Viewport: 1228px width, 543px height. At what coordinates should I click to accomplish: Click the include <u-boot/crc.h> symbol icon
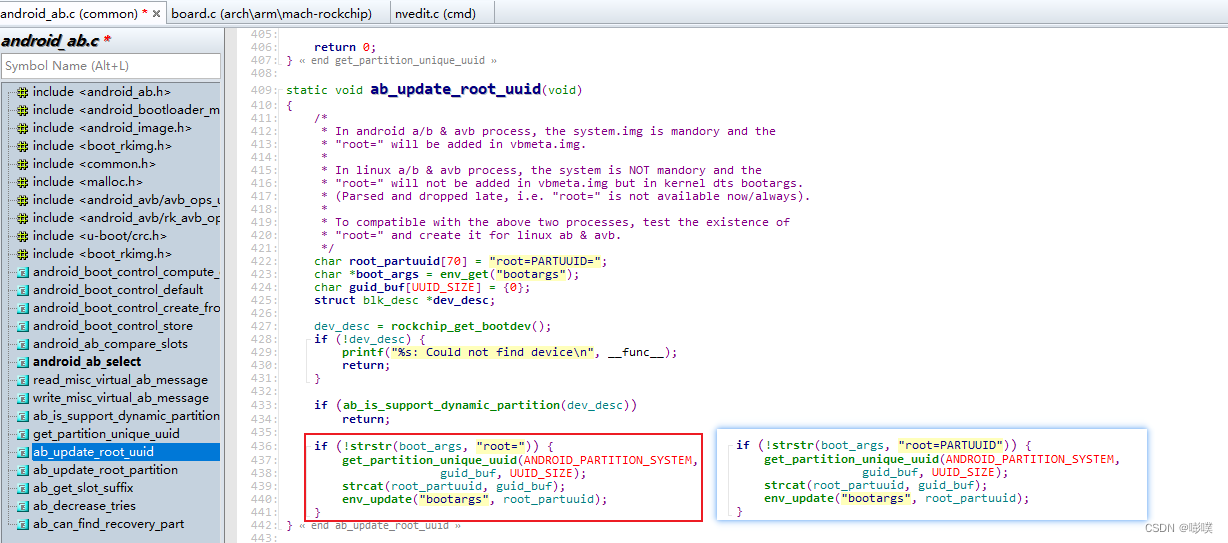click(22, 236)
